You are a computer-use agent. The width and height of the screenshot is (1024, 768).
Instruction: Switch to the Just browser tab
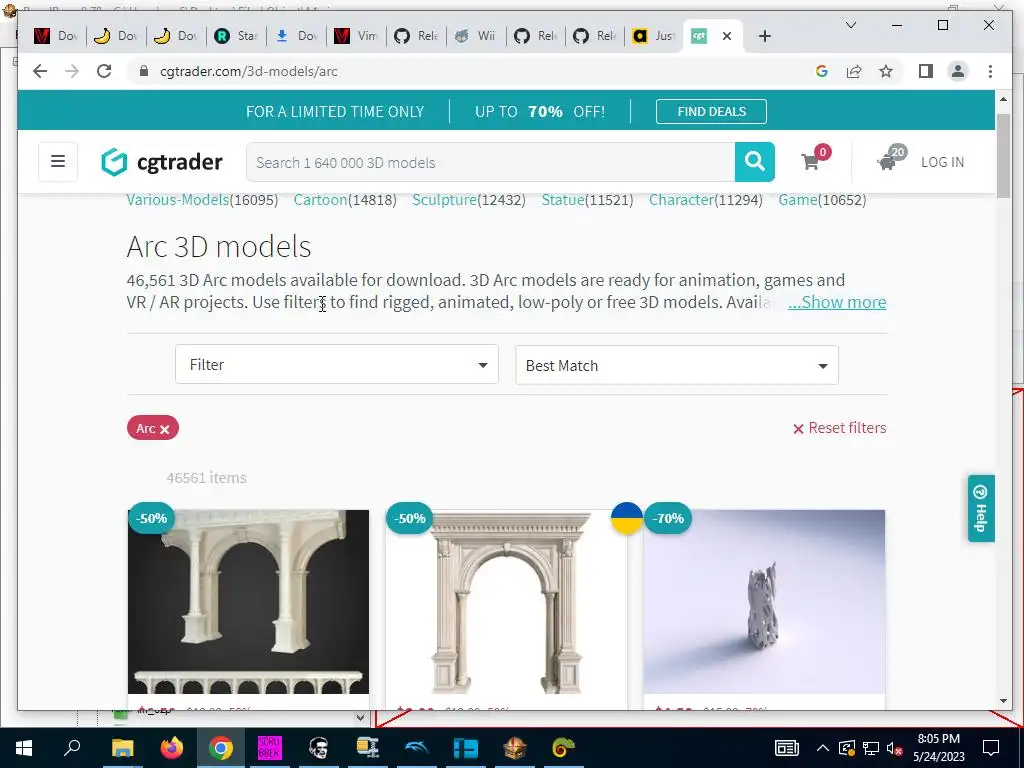[x=654, y=36]
